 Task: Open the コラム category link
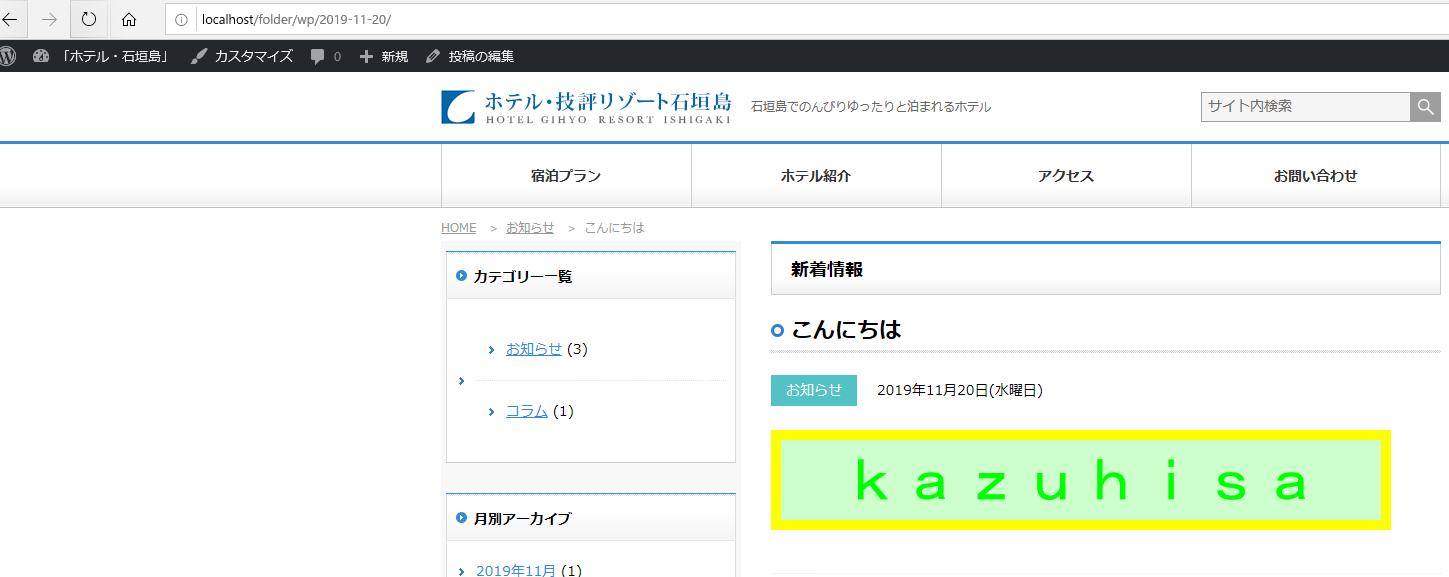pos(526,411)
